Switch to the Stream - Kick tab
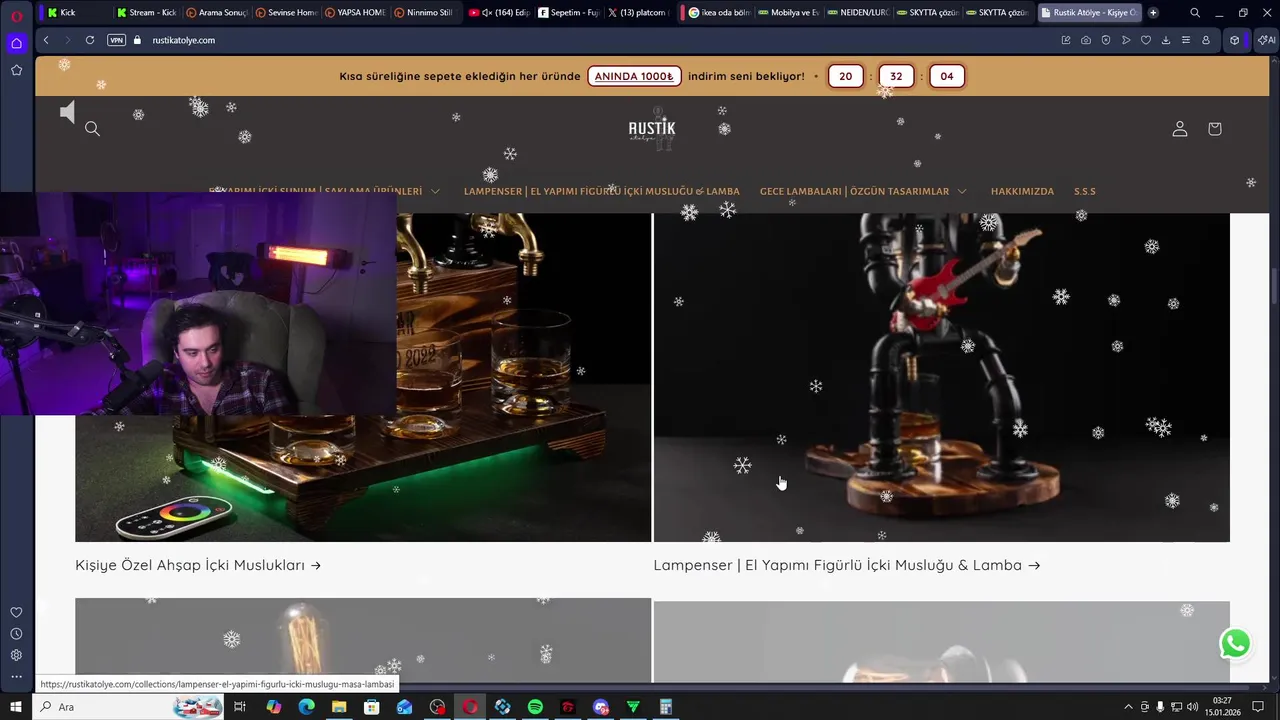The image size is (1280, 720). click(x=146, y=13)
